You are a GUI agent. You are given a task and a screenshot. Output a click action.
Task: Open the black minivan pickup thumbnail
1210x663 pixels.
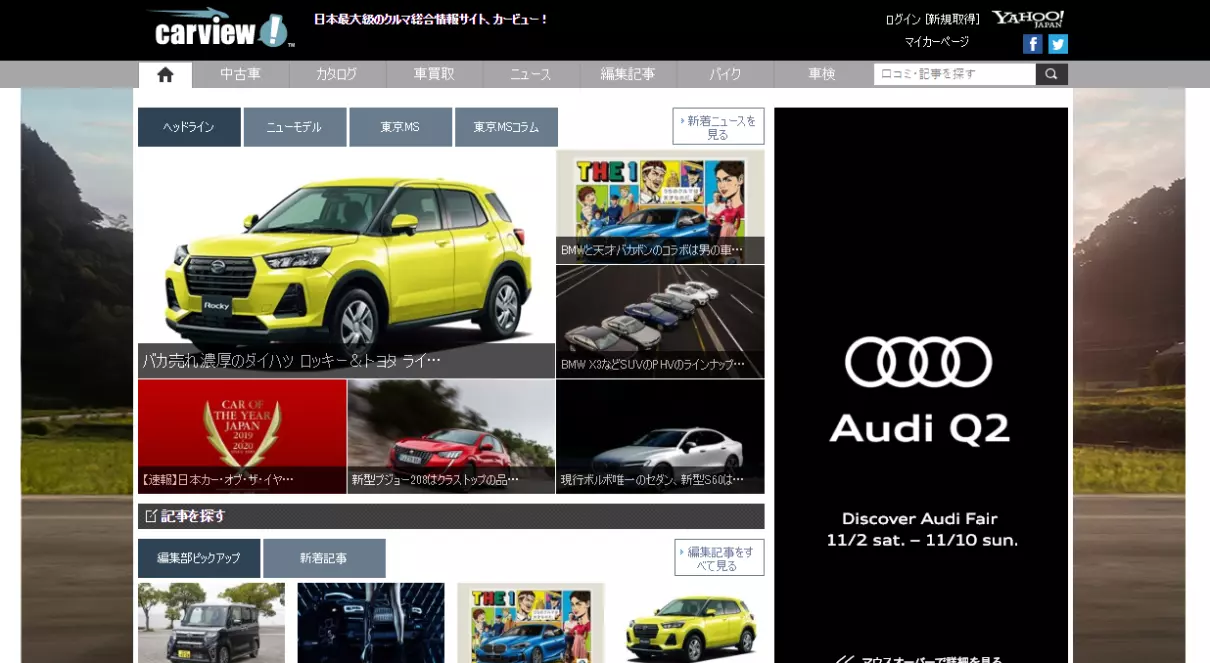tap(211, 623)
